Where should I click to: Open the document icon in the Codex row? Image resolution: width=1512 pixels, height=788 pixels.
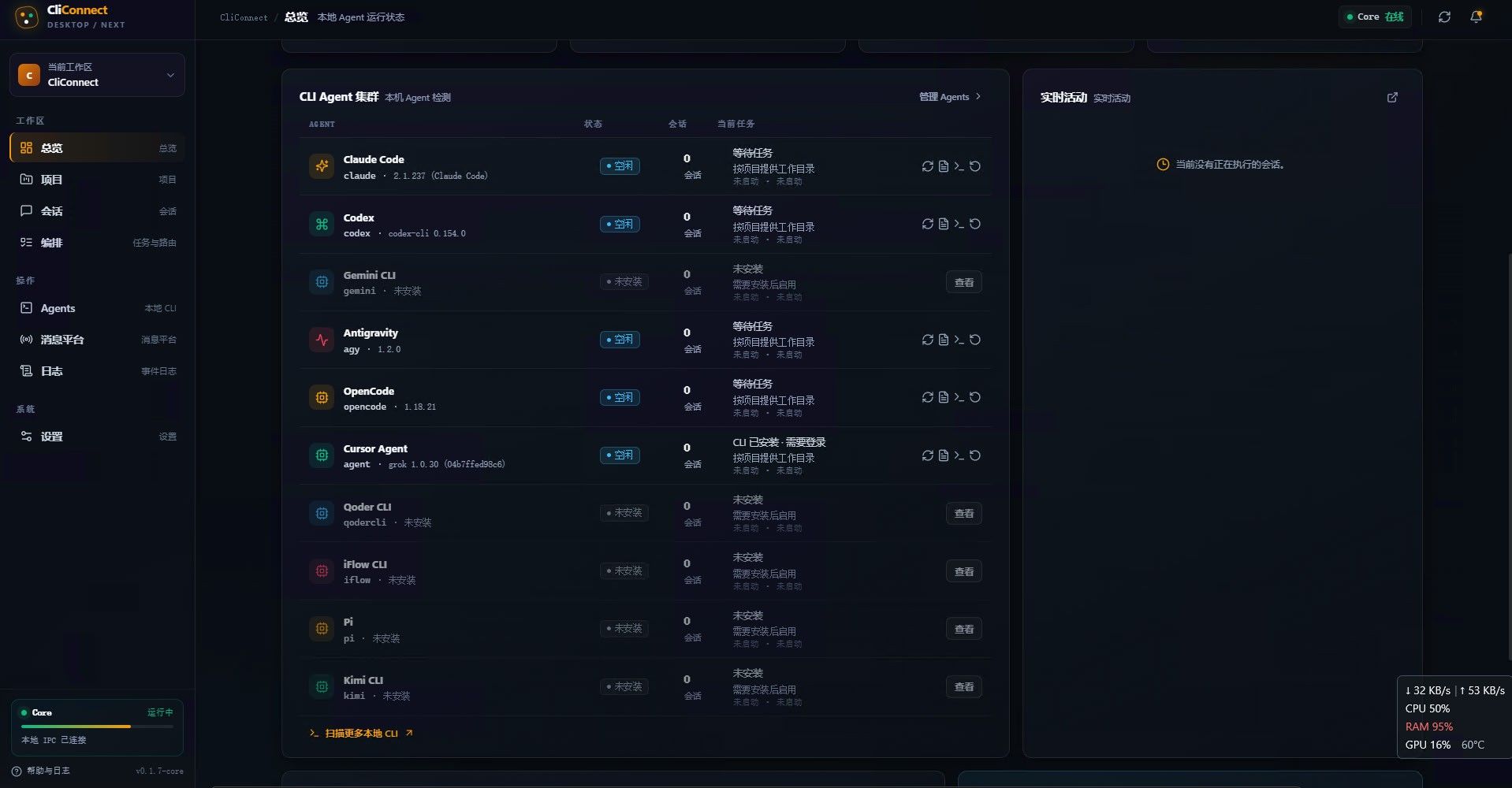click(943, 224)
